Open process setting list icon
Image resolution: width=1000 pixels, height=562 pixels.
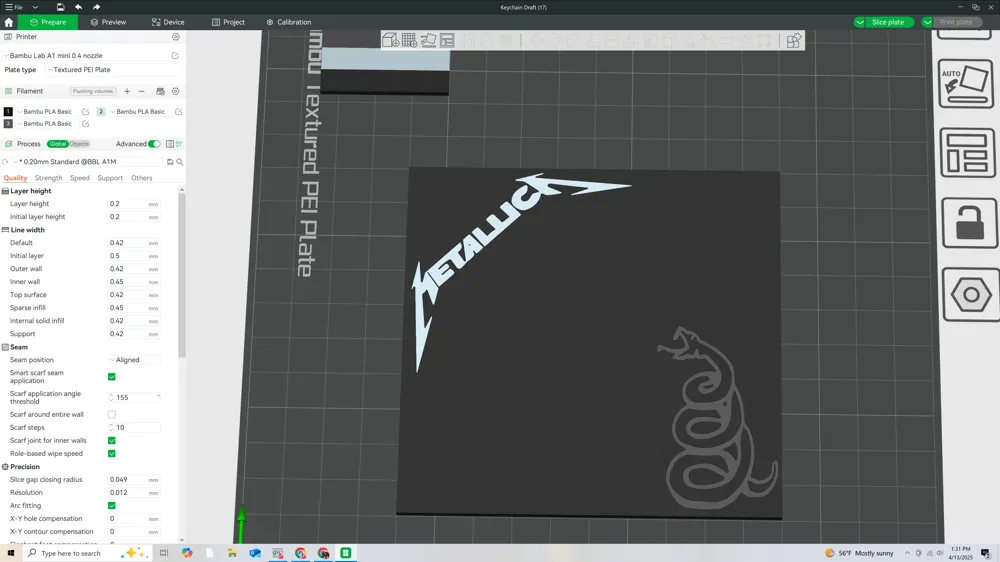[170, 144]
